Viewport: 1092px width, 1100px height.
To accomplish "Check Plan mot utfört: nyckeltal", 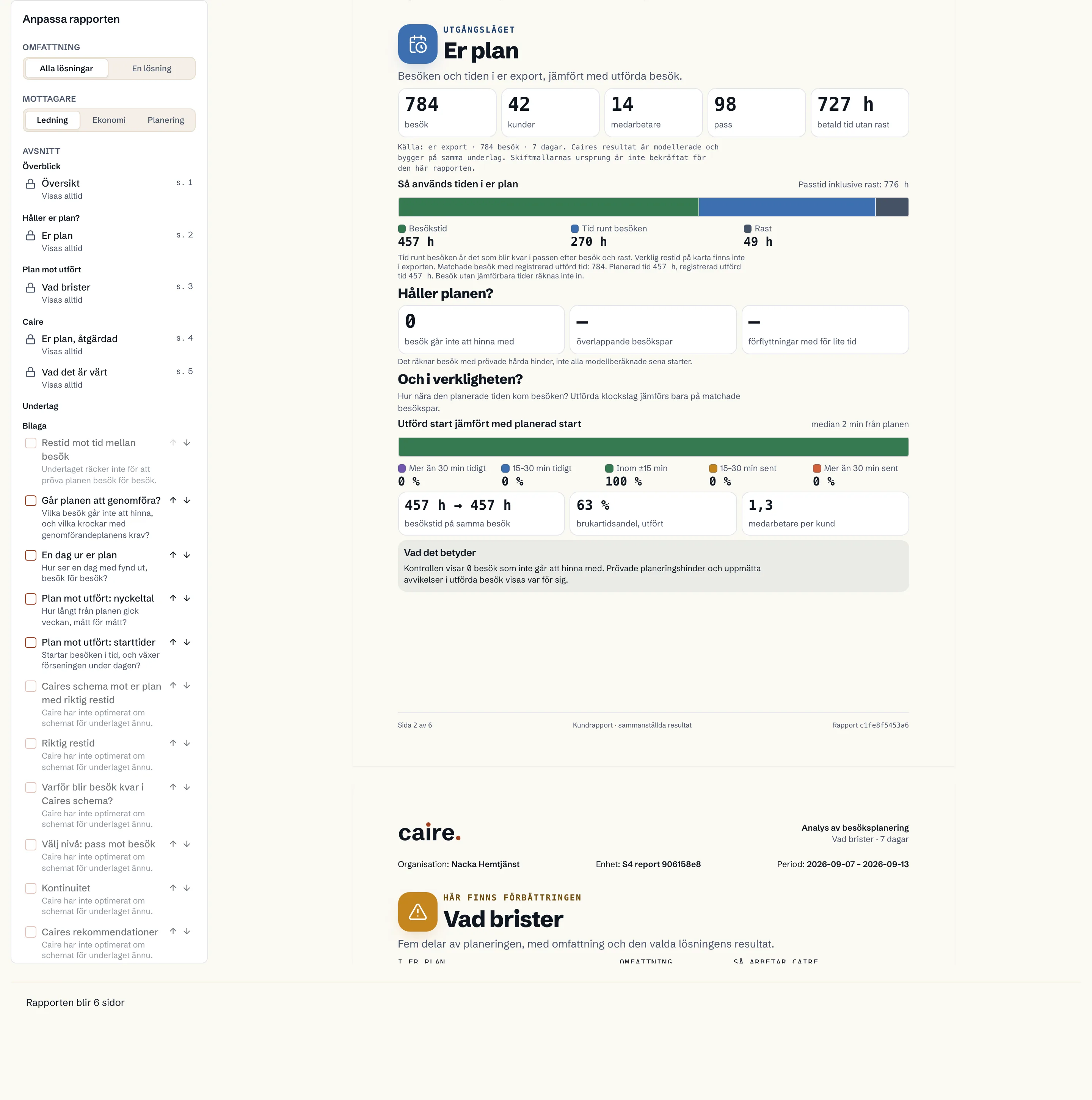I will (x=31, y=599).
